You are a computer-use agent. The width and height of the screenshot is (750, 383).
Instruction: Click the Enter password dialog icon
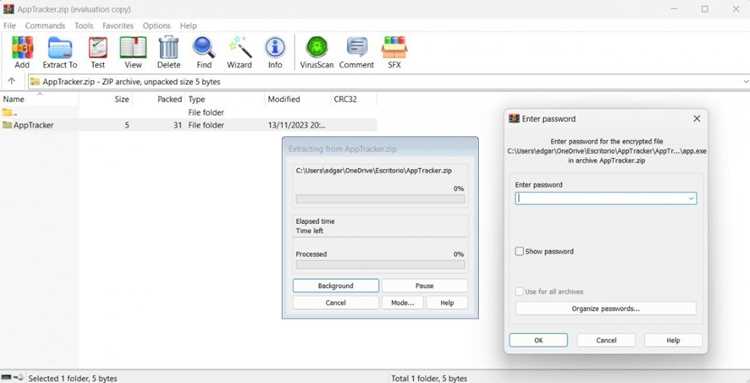[514, 119]
